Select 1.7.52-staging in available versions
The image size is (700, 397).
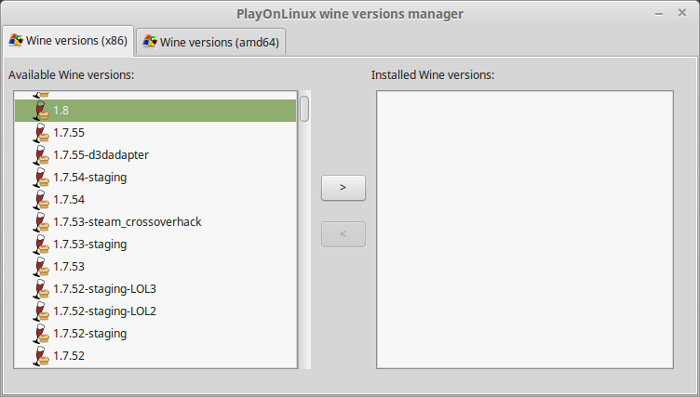click(x=155, y=334)
